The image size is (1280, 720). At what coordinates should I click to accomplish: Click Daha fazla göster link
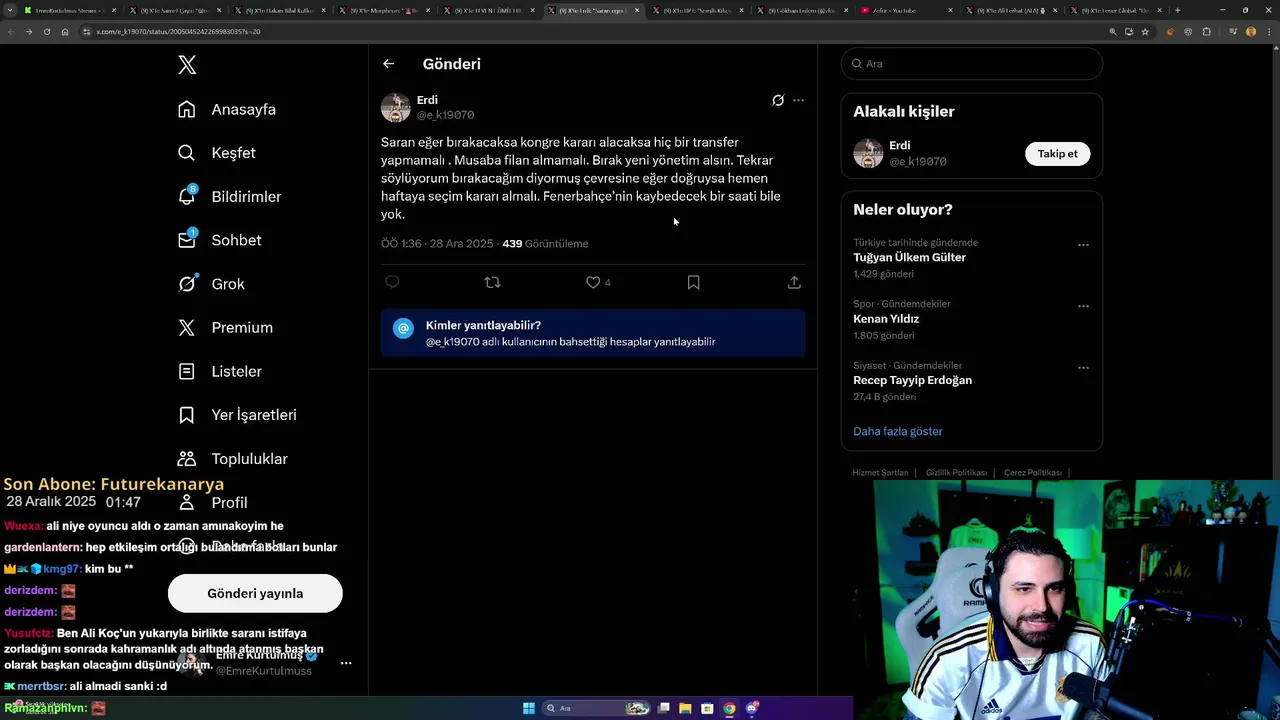(x=898, y=432)
